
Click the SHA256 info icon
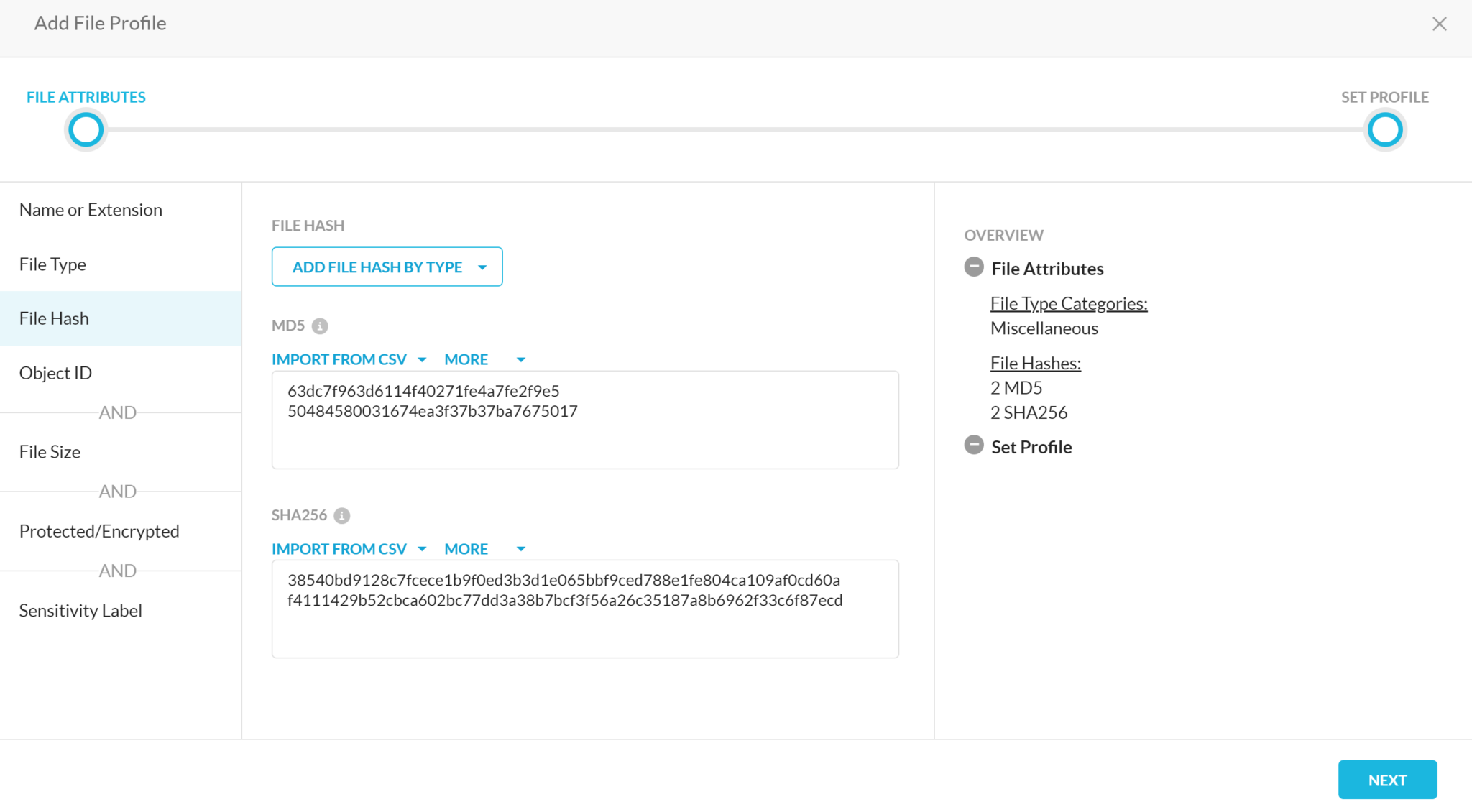tap(342, 516)
